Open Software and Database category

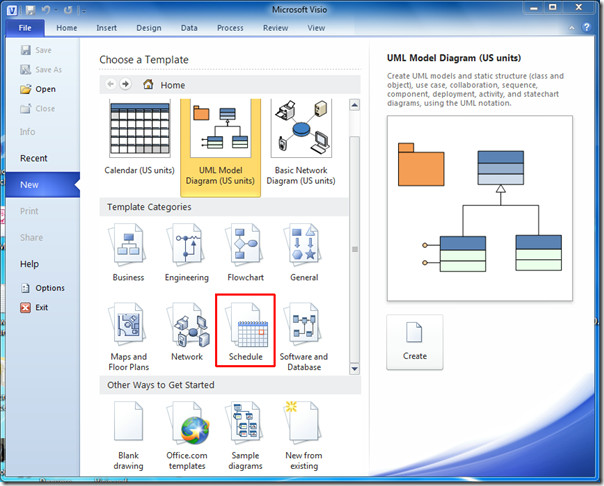[x=304, y=337]
